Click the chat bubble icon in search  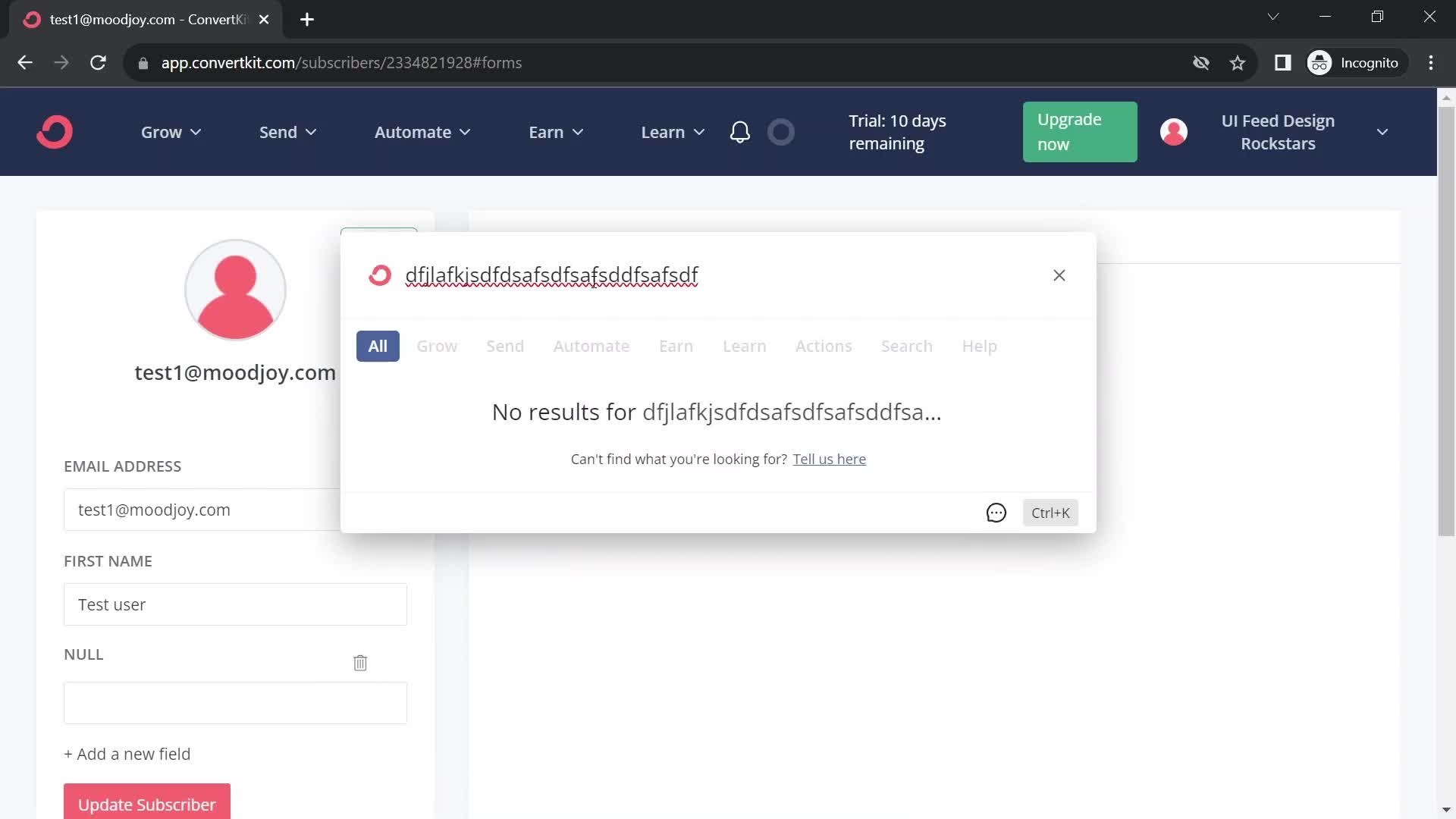point(996,513)
